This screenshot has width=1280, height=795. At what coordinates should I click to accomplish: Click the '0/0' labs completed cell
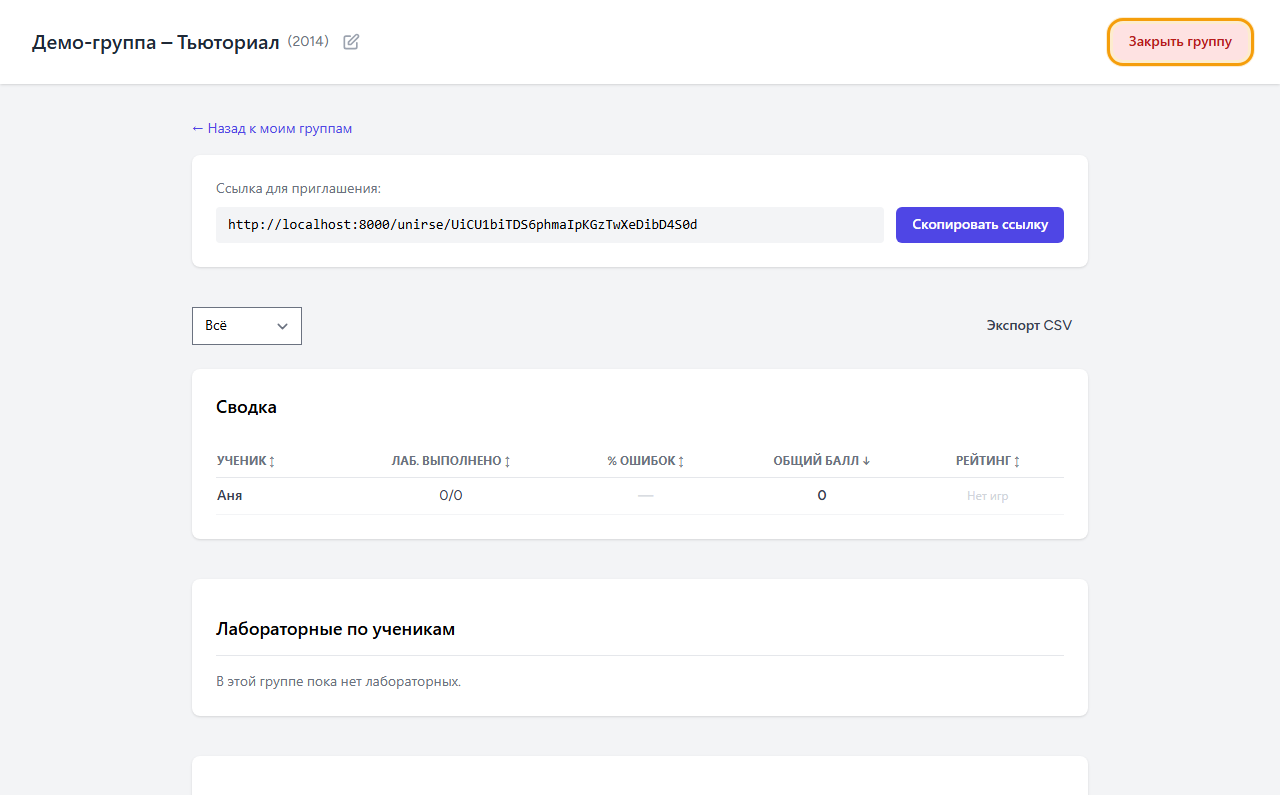click(x=451, y=495)
